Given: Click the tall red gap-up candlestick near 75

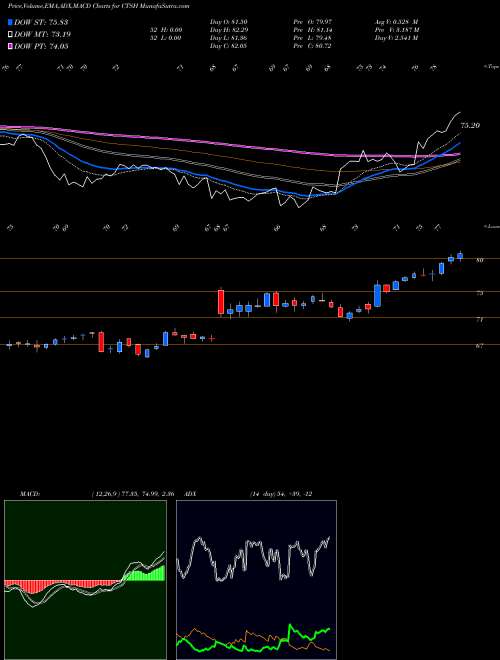Looking at the screenshot, I should (x=221, y=301).
